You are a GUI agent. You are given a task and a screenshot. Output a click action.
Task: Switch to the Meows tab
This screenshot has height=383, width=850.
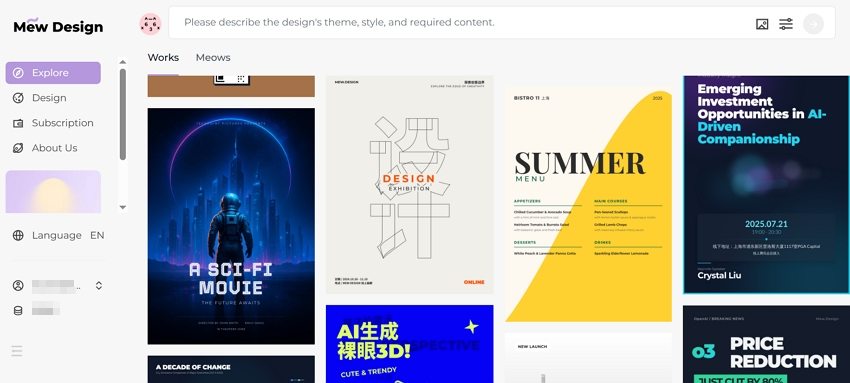pos(213,57)
